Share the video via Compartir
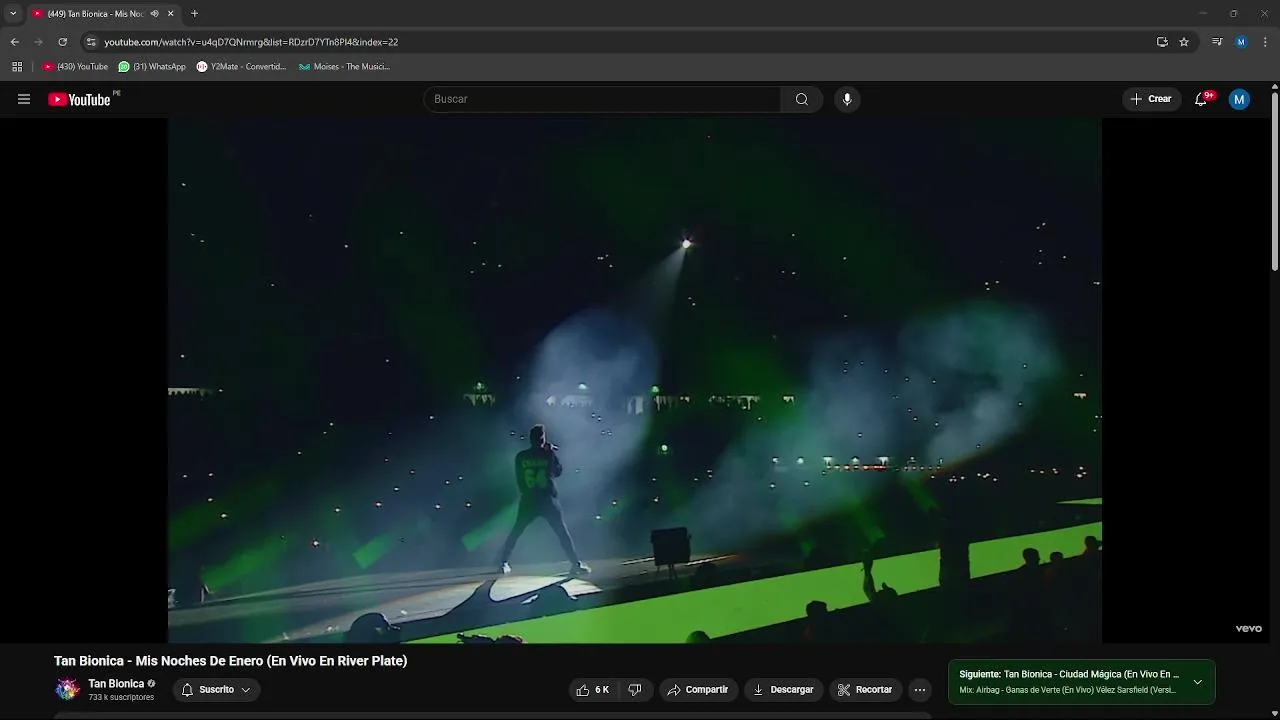The height and width of the screenshot is (720, 1280). [698, 690]
